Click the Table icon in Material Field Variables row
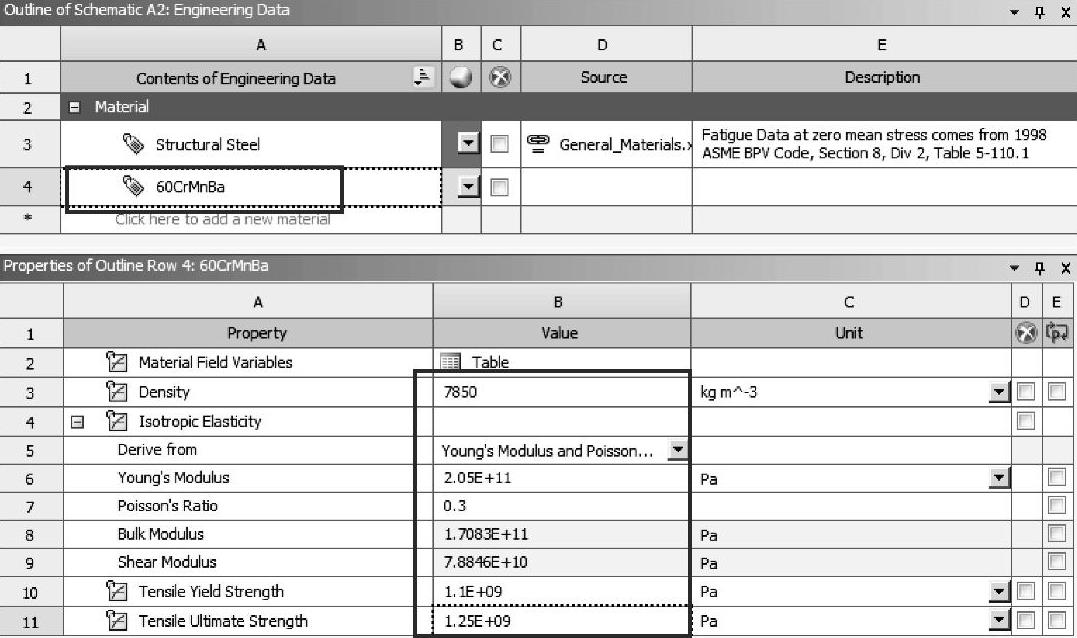The image size is (1077, 638). (451, 362)
